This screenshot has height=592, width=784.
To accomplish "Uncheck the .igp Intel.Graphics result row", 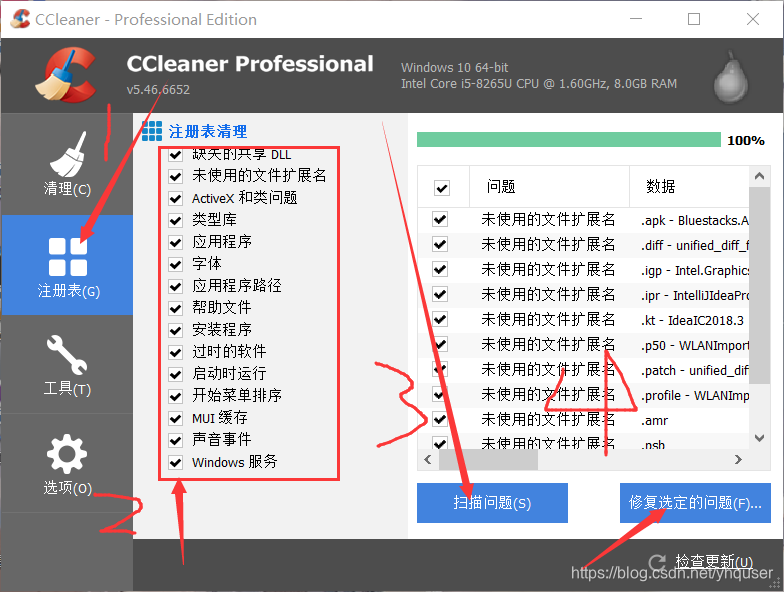I will coord(440,269).
